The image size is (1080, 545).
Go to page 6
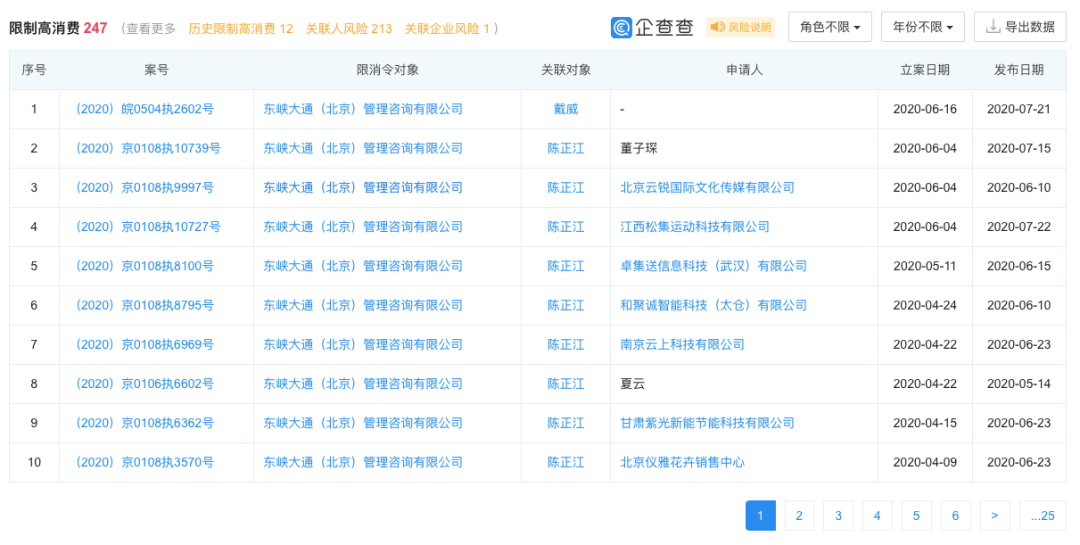pyautogui.click(x=955, y=515)
